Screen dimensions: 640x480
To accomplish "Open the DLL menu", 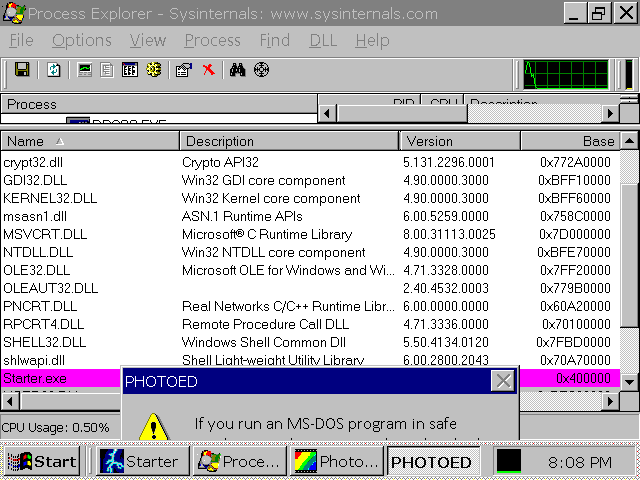I will coord(323,40).
